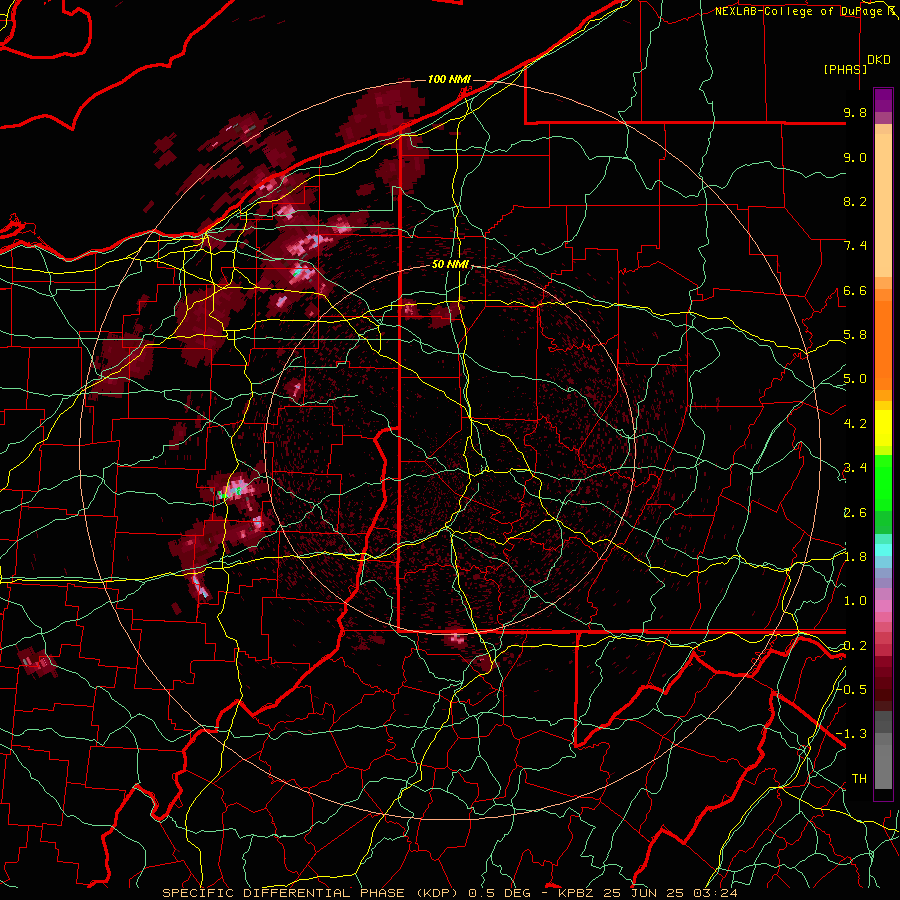Pick the purple segment of the color bar
Viewport: 900px width, 900px height.
tap(883, 100)
